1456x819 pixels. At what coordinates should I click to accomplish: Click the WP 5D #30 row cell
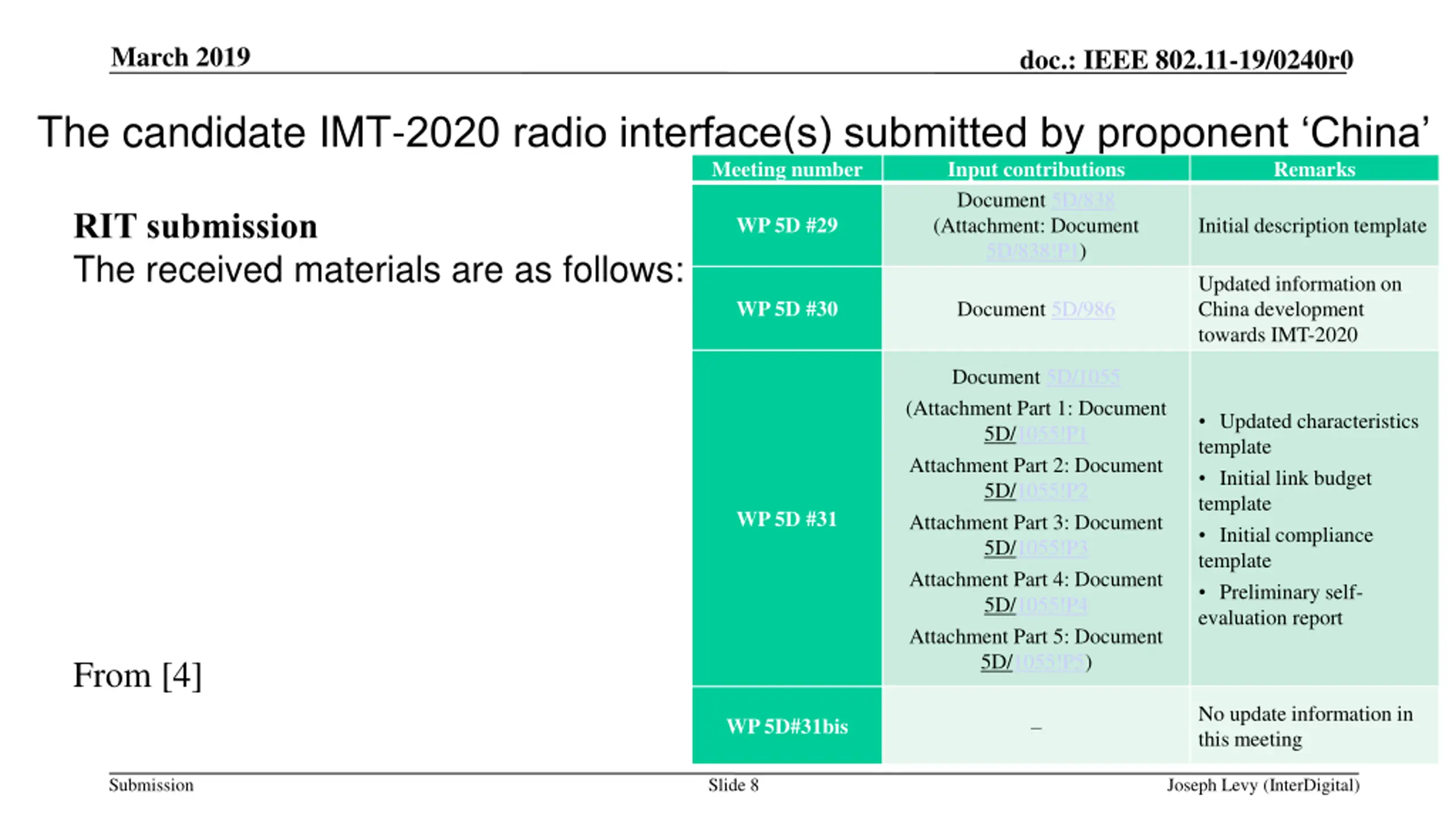(787, 309)
